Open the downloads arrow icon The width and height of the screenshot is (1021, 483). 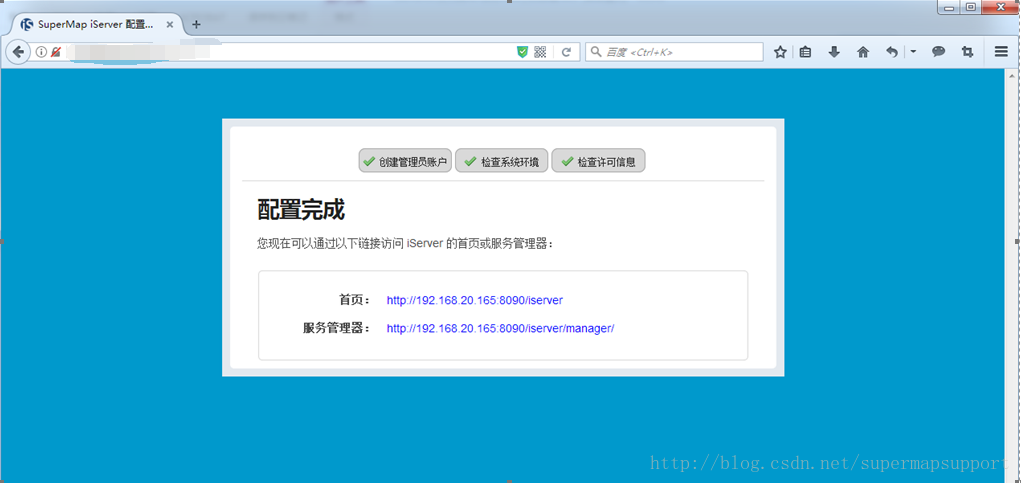point(834,52)
